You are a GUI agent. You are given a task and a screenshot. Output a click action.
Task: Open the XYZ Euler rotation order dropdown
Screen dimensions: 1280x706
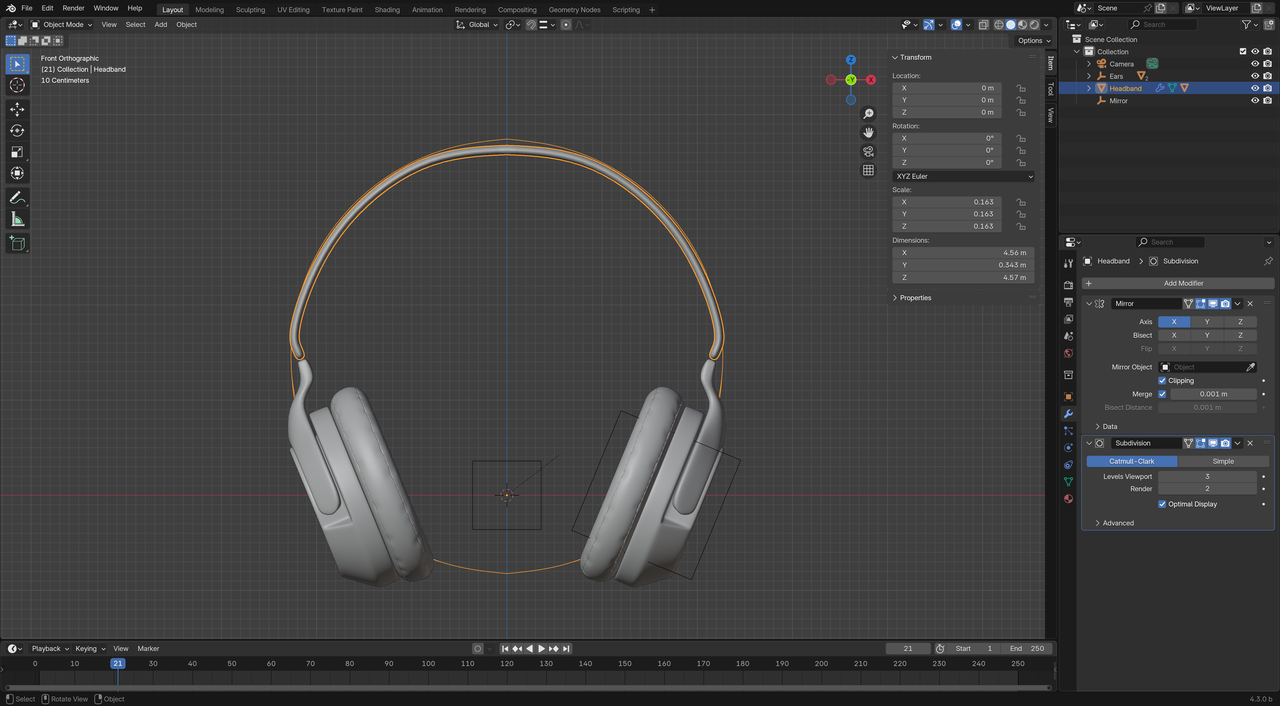pyautogui.click(x=962, y=176)
